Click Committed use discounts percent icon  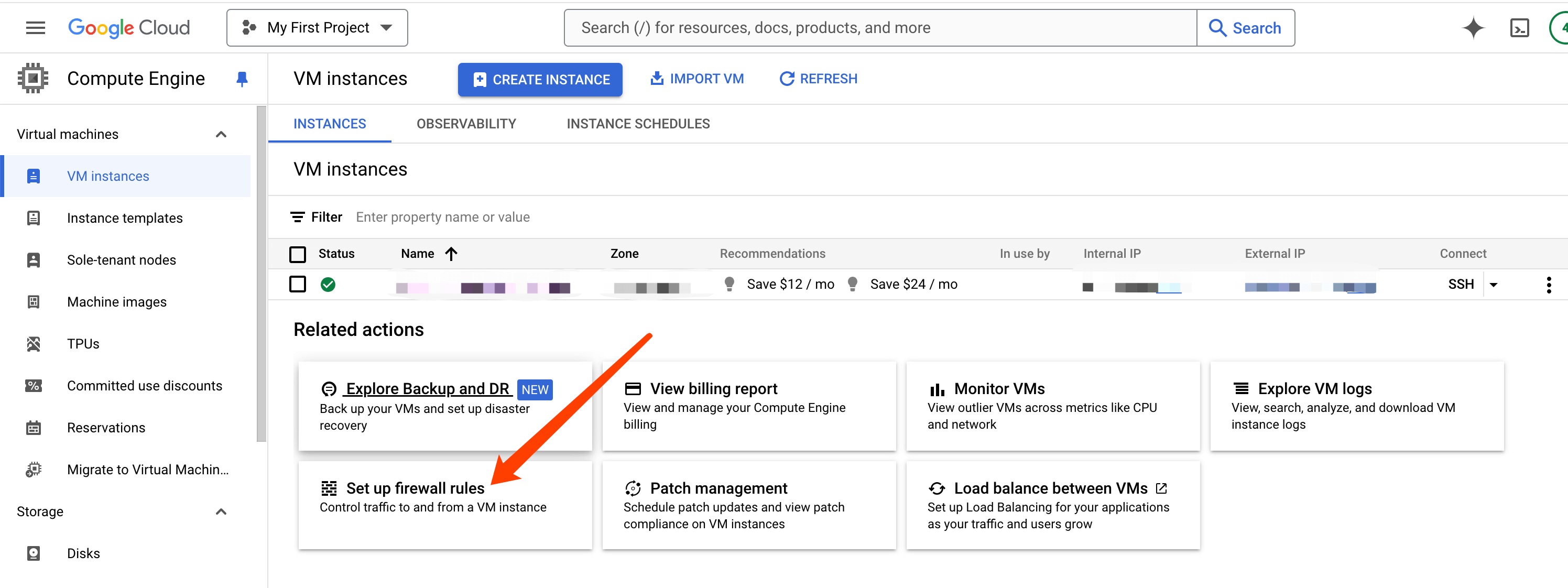tap(34, 386)
